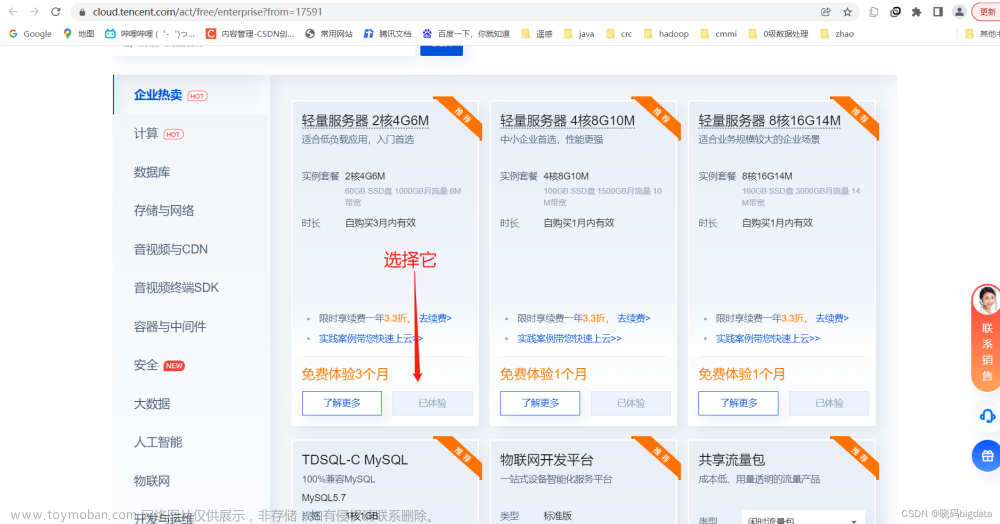Open the 地图 maps bookmark
This screenshot has height=524, width=1000.
[x=78, y=34]
